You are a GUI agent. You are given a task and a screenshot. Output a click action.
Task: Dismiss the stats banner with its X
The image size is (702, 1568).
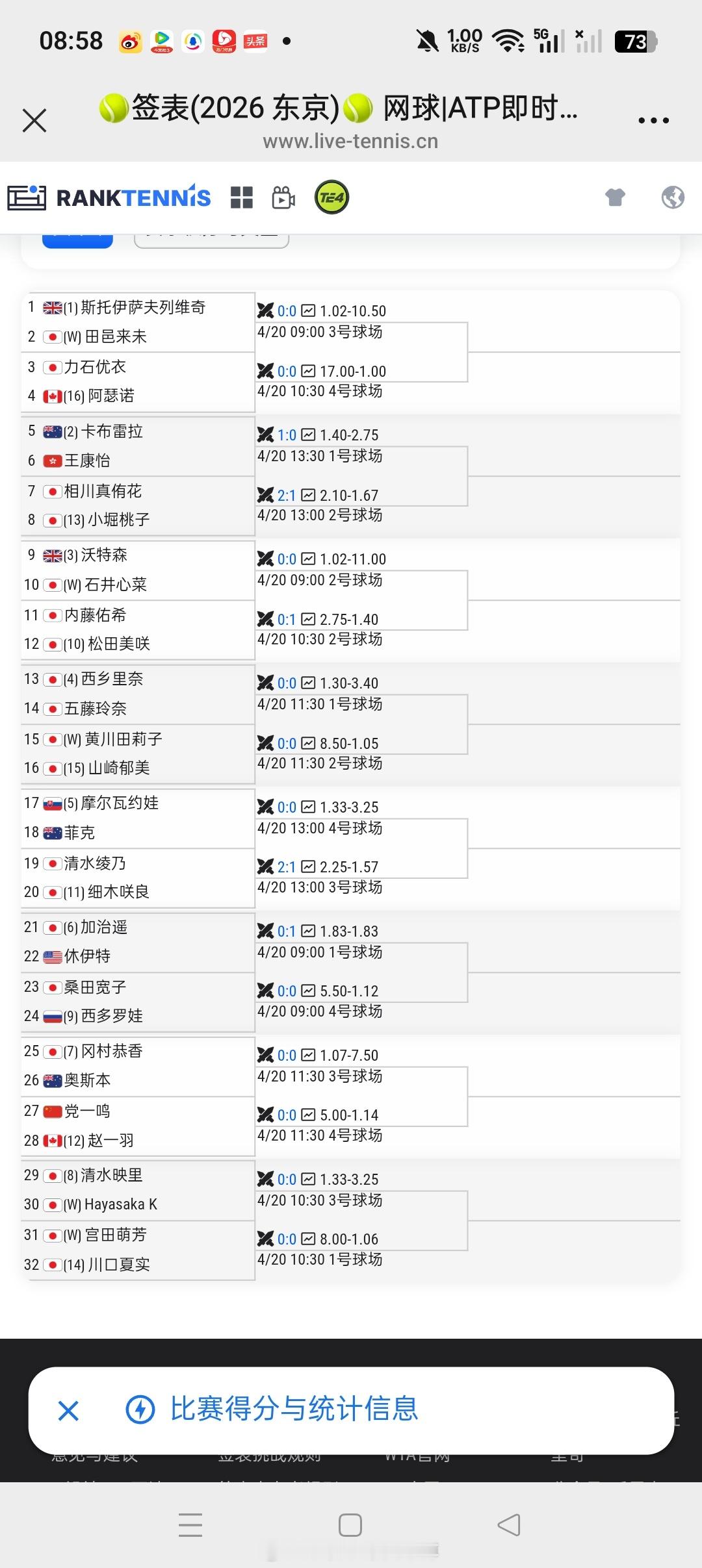pyautogui.click(x=68, y=1410)
